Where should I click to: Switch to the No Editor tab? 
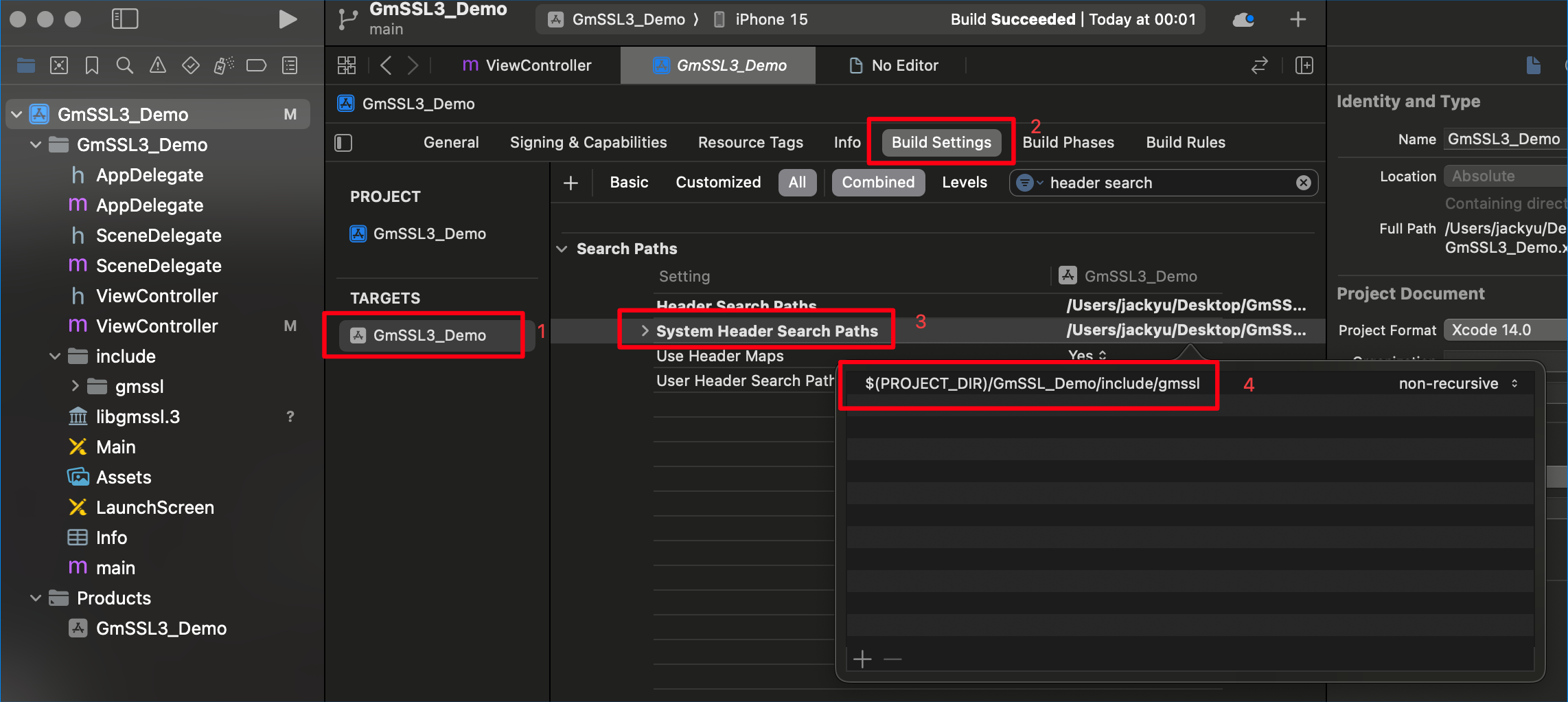coord(894,65)
